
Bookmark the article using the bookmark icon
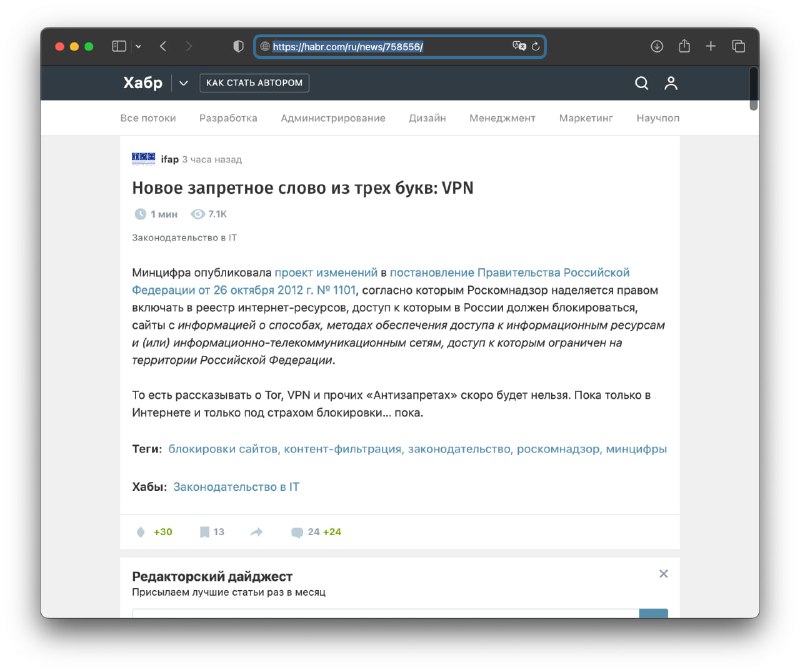click(x=204, y=532)
